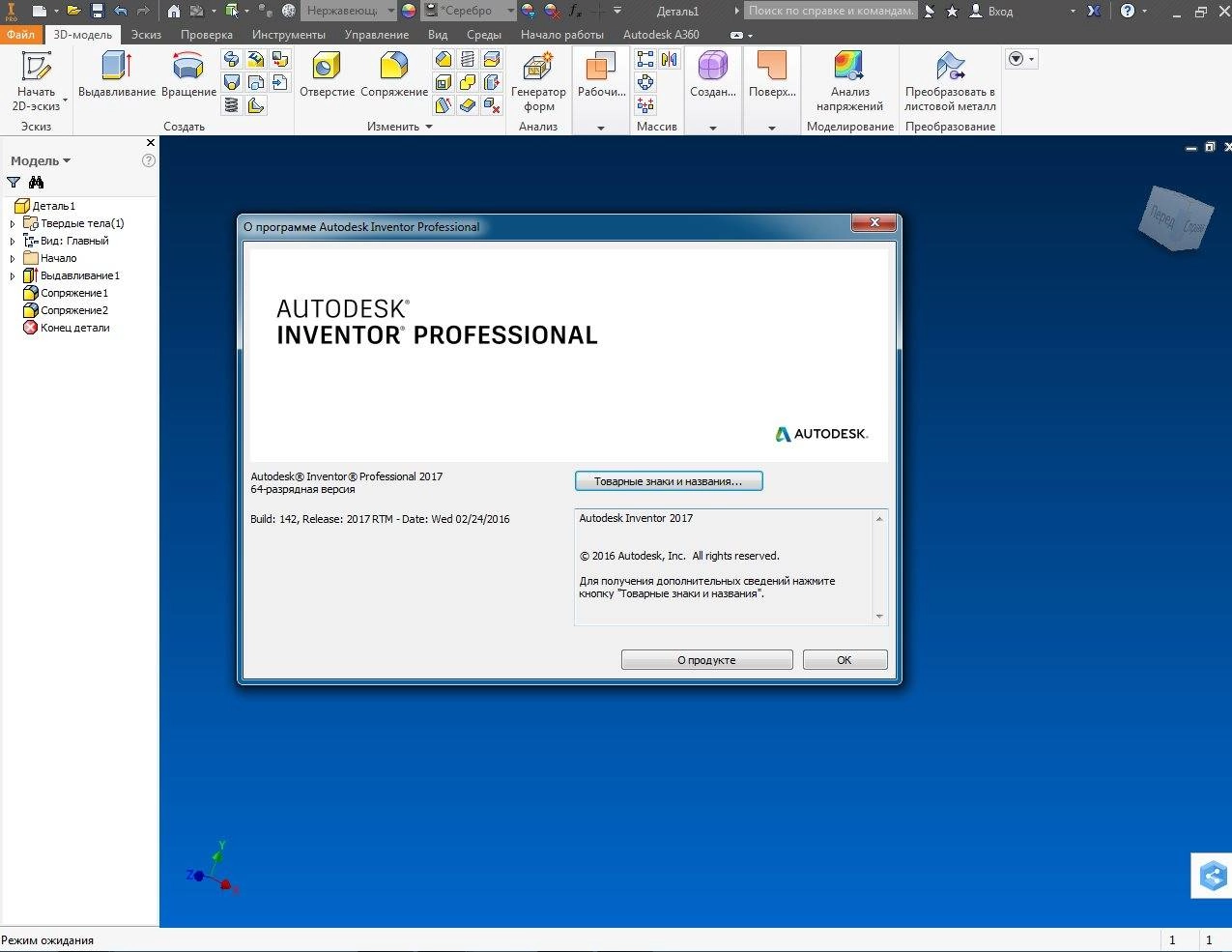This screenshot has height=952, width=1232.
Task: Click Преобразовать в листовой металл
Action: (x=950, y=81)
